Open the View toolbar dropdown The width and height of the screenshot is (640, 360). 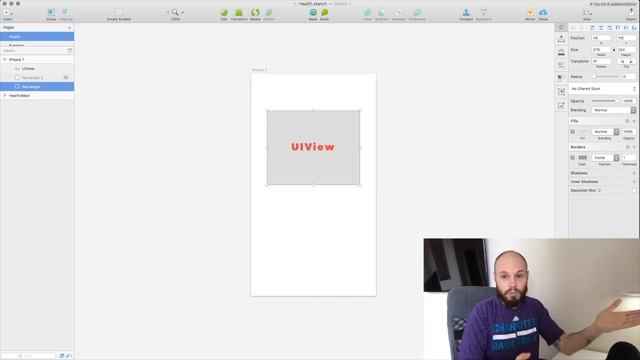[587, 13]
